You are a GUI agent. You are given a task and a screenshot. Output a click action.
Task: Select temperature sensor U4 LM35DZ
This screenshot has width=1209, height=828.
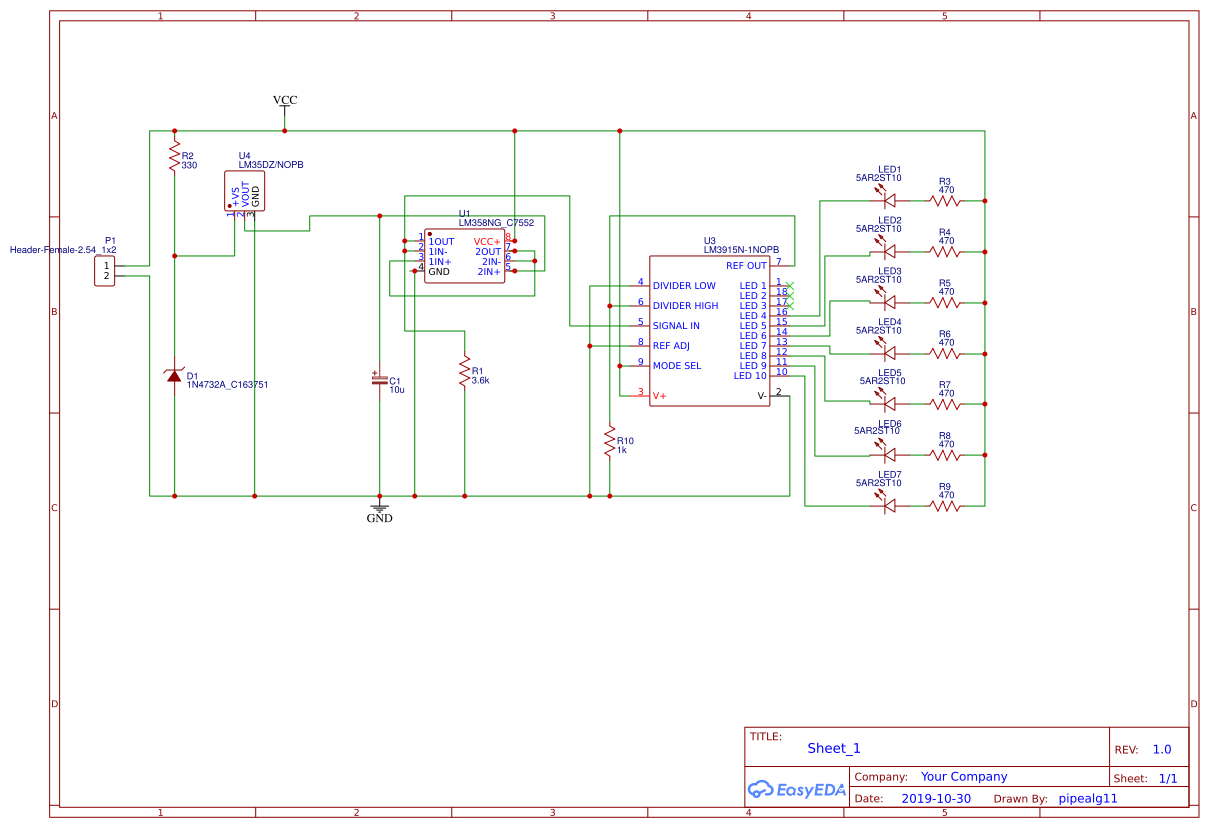tap(243, 190)
